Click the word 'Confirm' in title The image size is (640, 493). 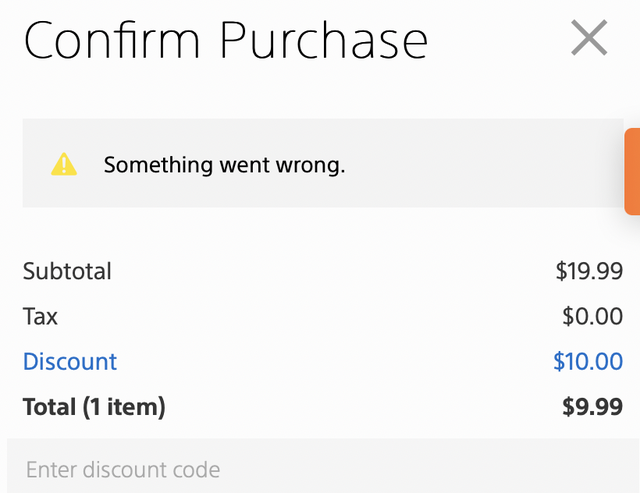[112, 40]
